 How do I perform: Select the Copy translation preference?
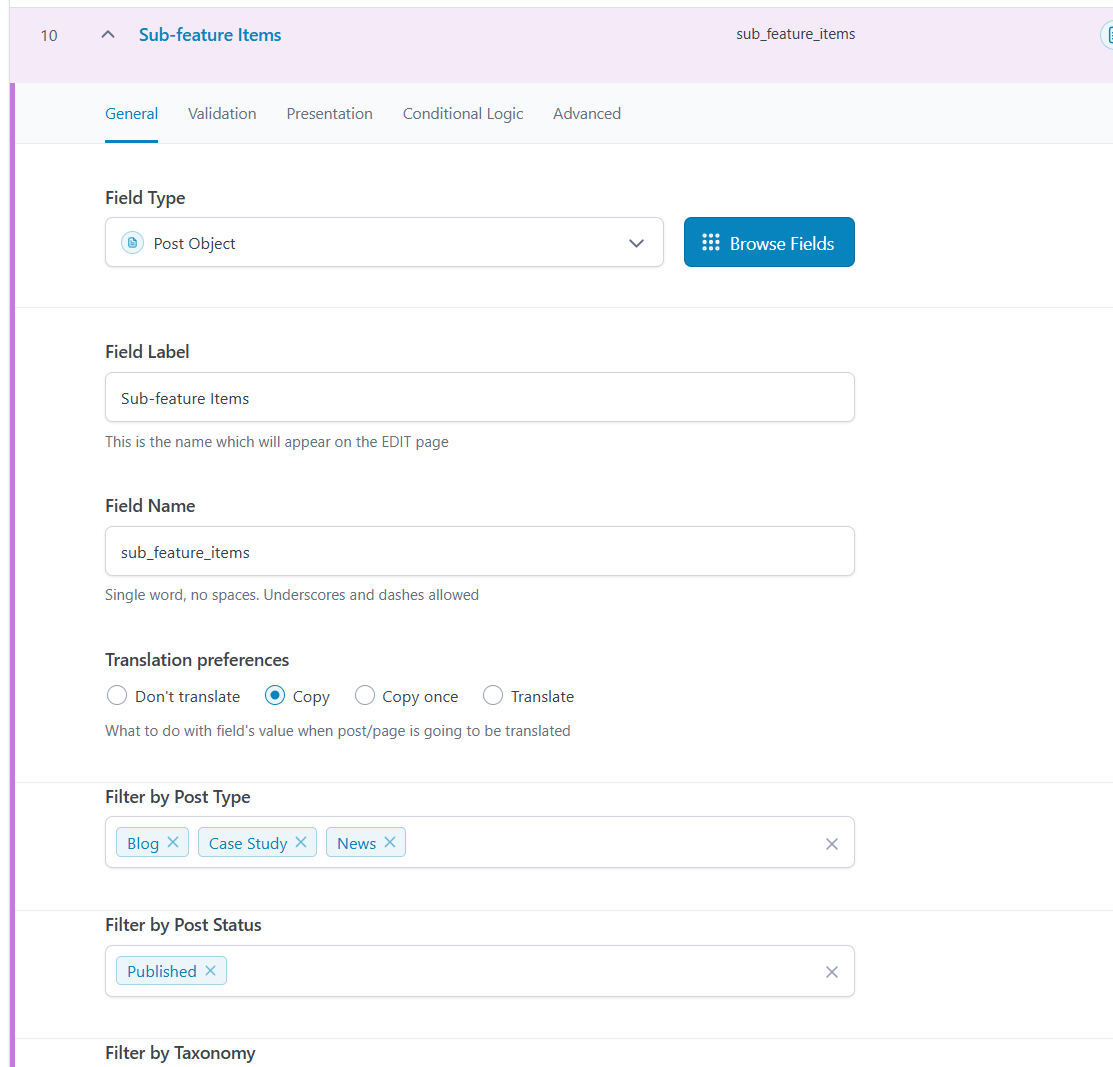tap(275, 696)
